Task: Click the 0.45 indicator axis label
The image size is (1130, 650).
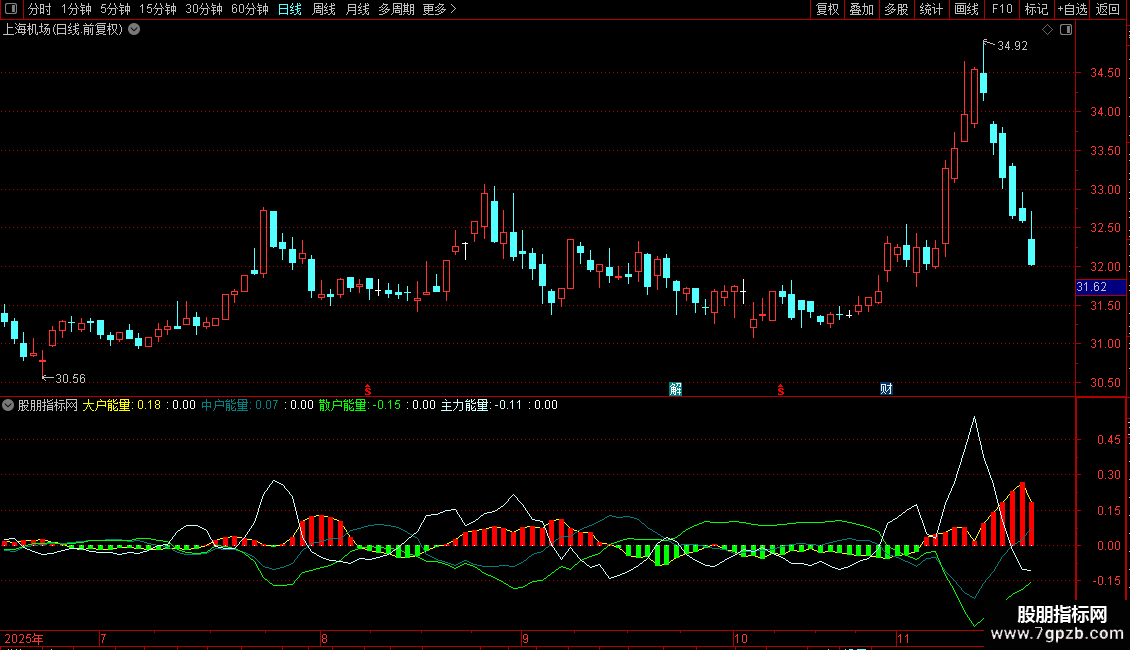Action: 1108,440
